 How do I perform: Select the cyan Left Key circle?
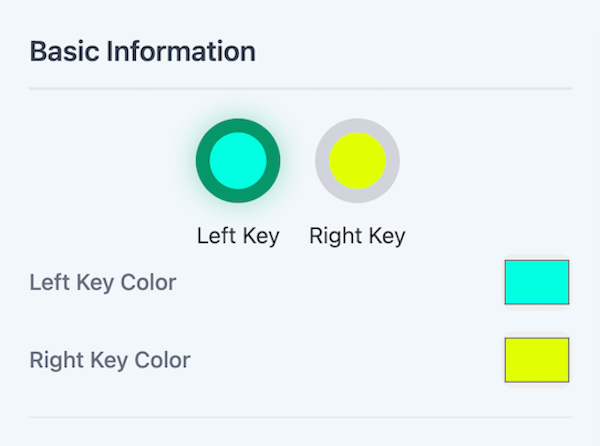coord(238,160)
